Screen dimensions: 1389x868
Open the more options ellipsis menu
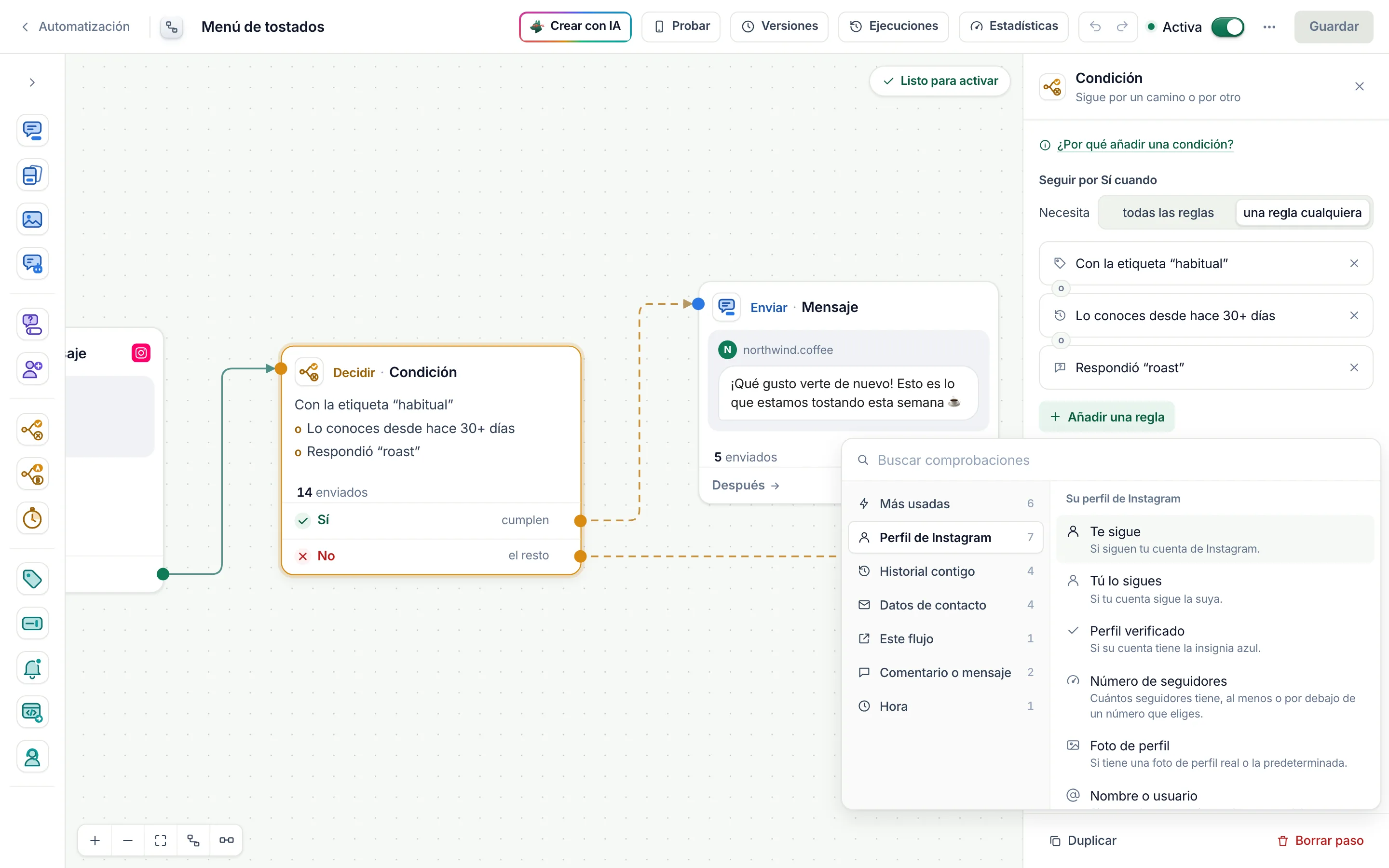[1269, 27]
